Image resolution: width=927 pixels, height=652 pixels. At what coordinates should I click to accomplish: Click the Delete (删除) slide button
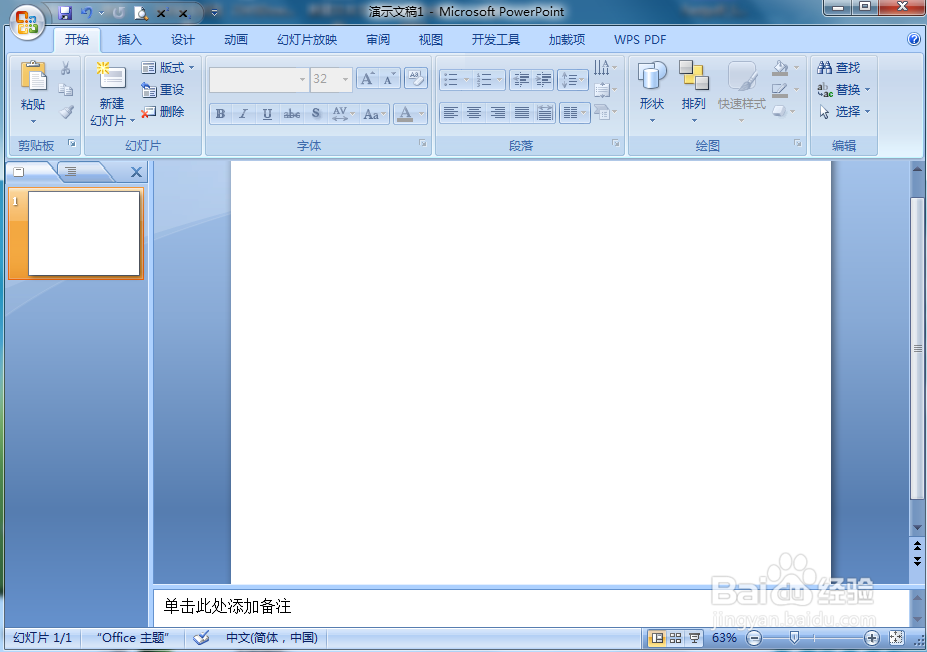click(x=163, y=112)
